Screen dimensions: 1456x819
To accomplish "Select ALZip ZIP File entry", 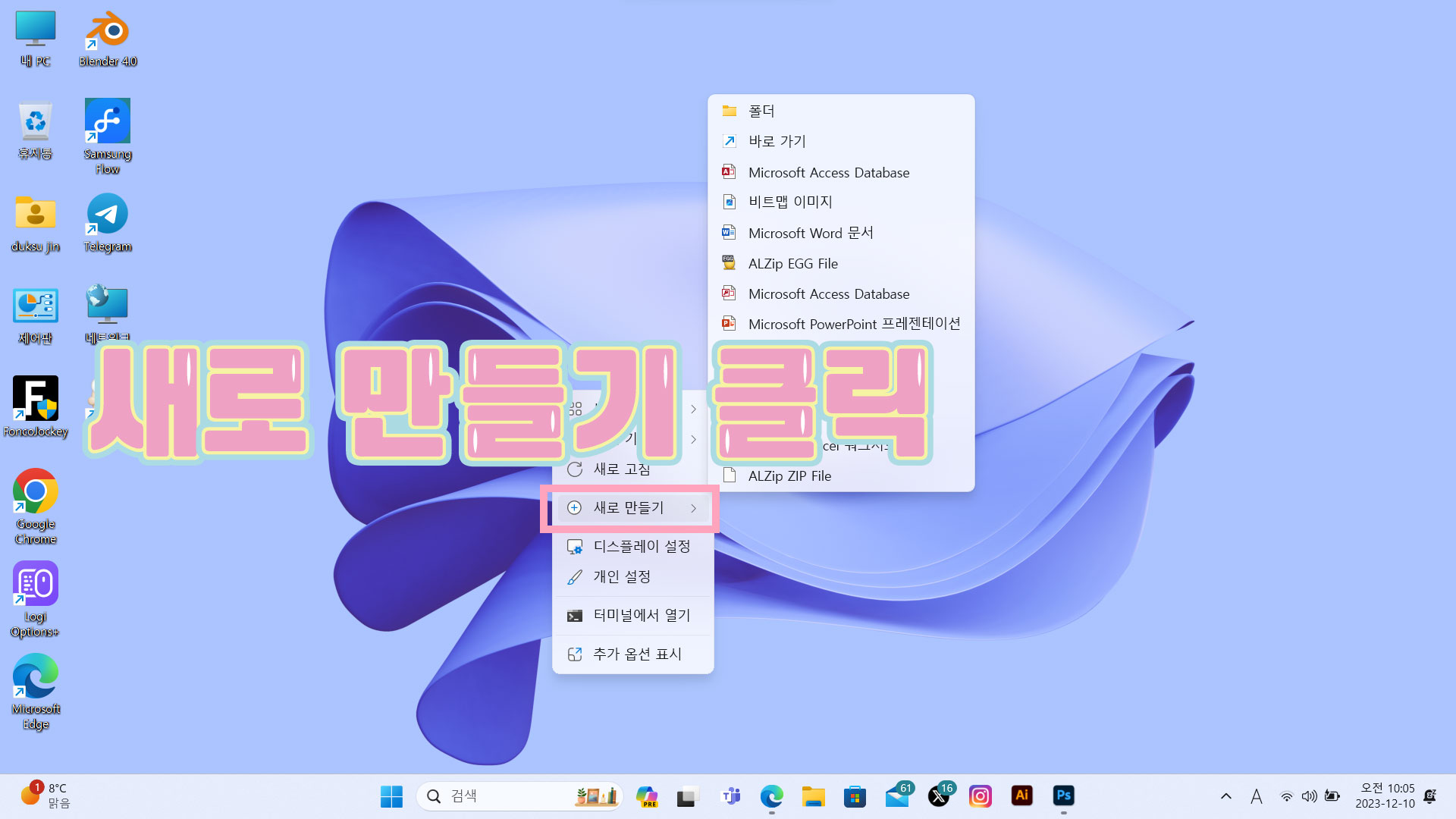I will [789, 476].
